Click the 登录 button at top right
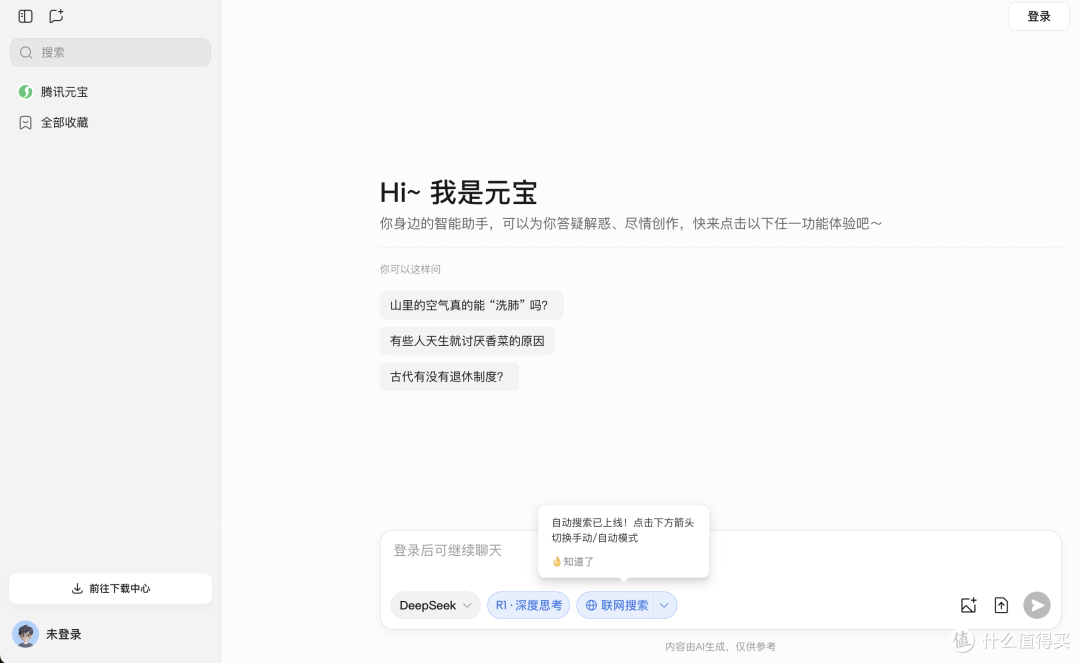 click(1039, 17)
